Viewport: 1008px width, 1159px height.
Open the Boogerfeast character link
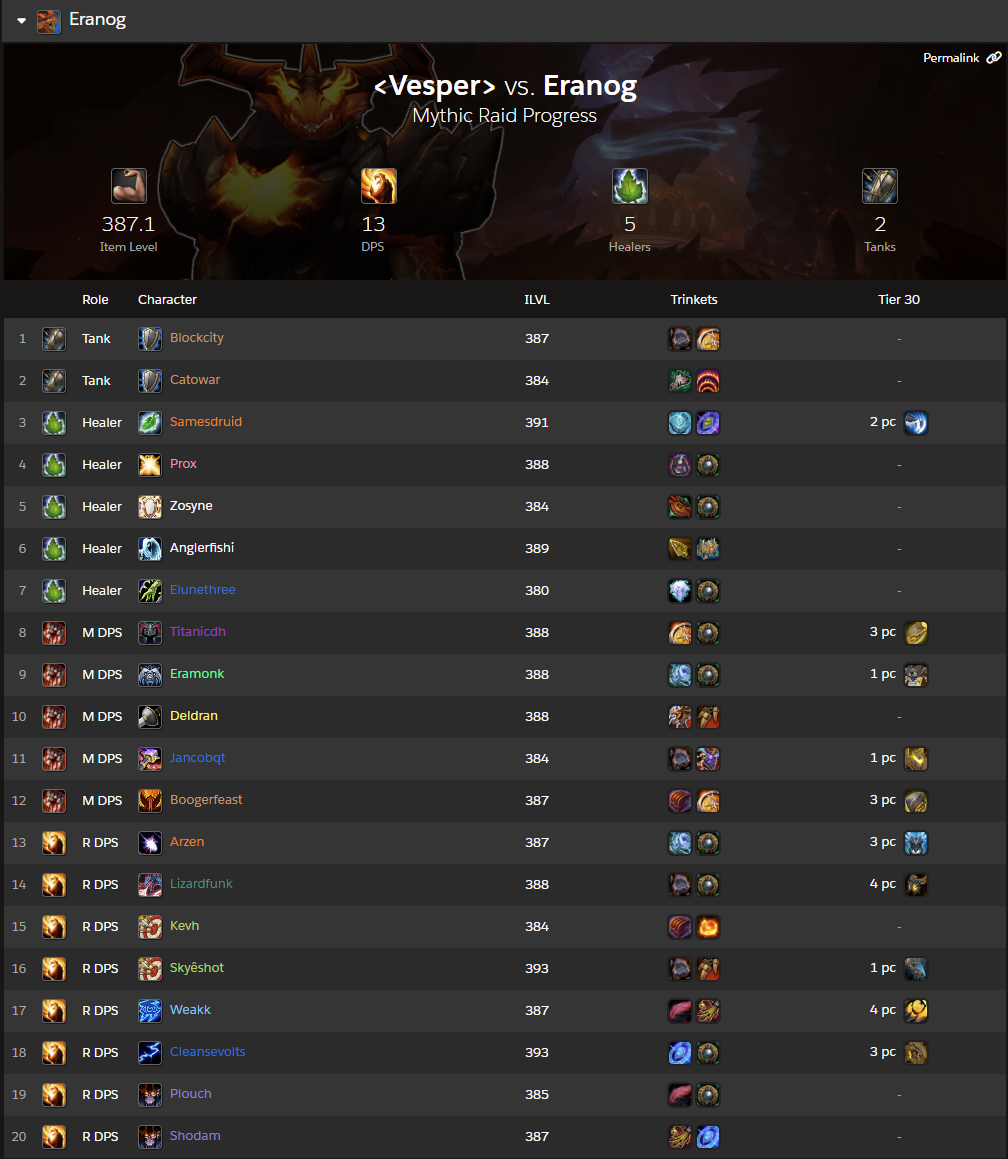[206, 800]
